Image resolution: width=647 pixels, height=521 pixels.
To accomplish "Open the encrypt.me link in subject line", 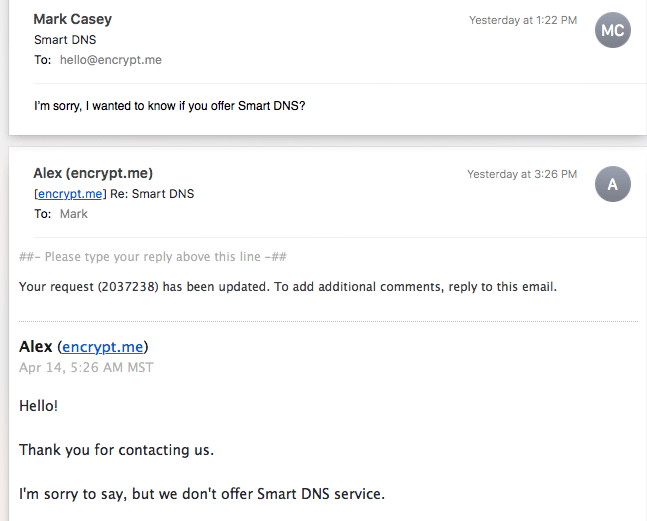I will (x=70, y=194).
